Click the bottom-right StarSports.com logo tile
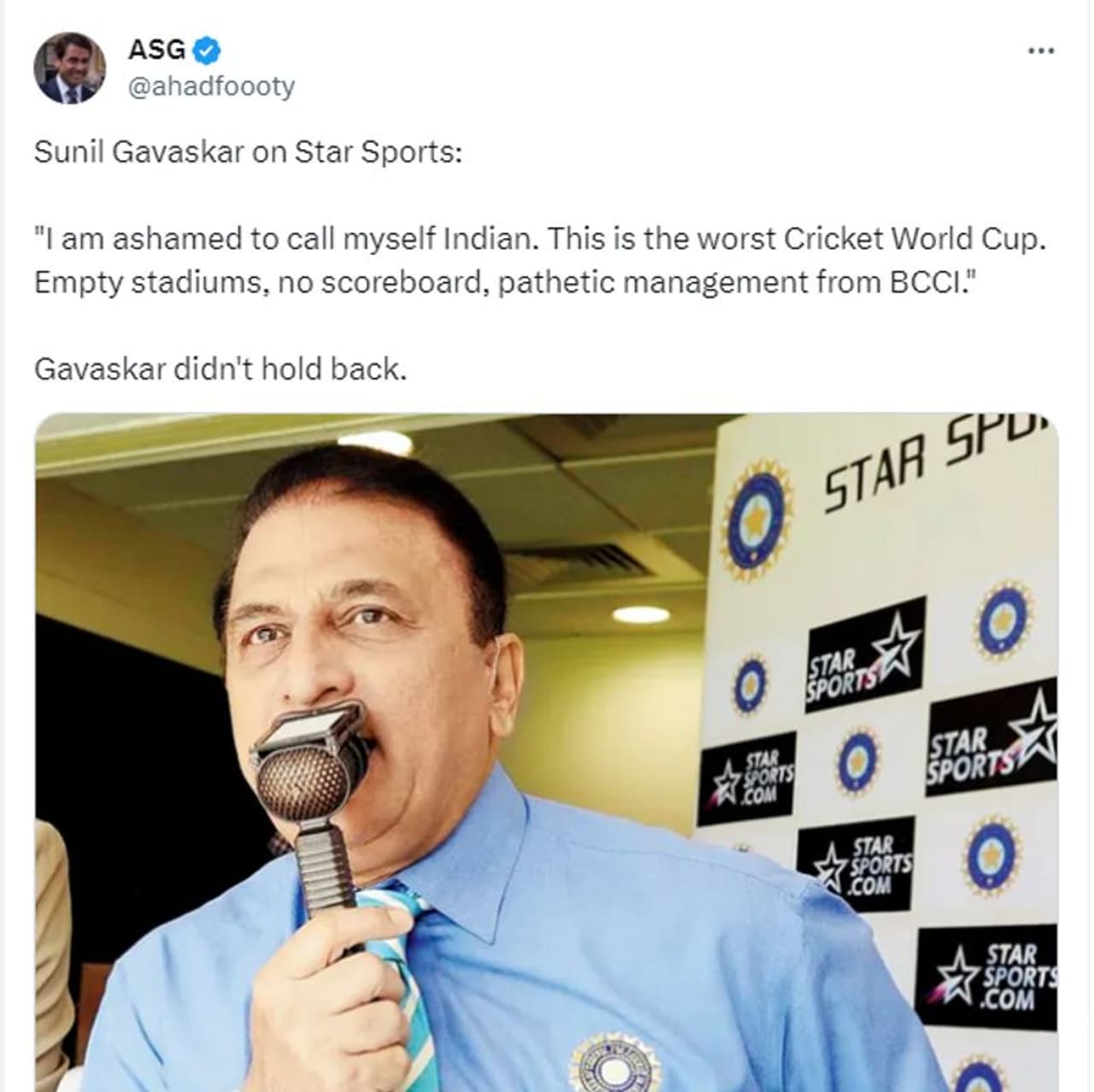Viewport: 1094px width, 1092px height. [x=988, y=976]
